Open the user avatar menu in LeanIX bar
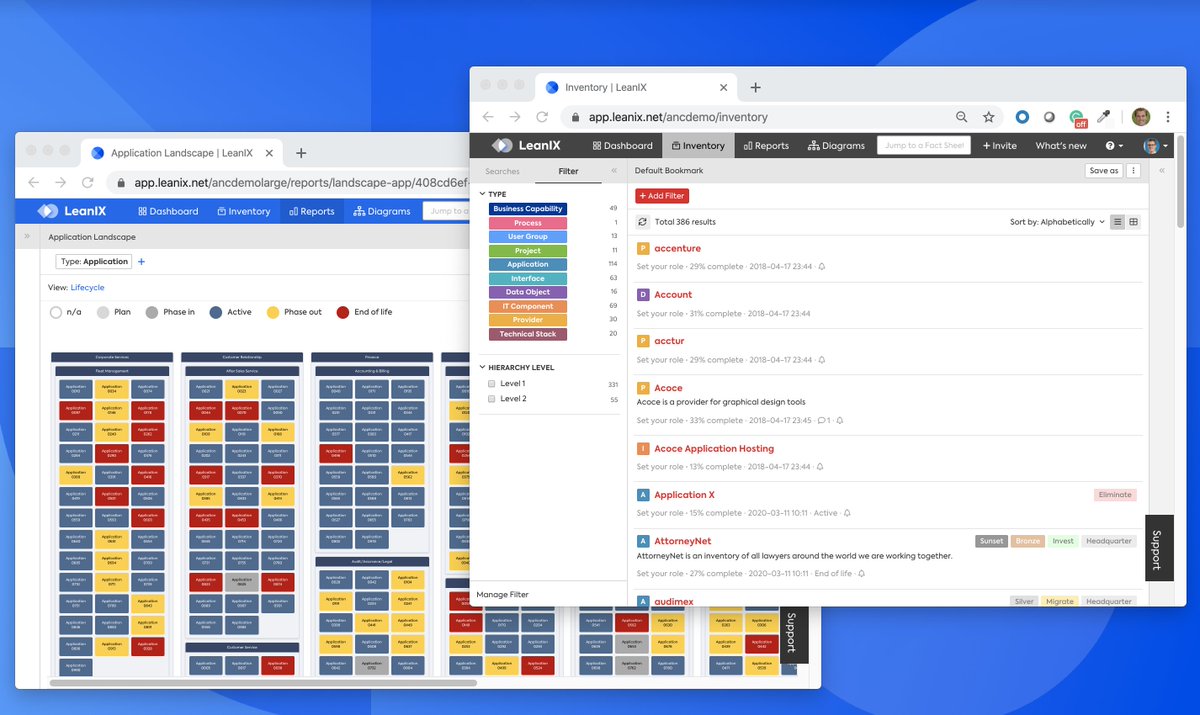The width and height of the screenshot is (1200, 715). [x=1156, y=146]
